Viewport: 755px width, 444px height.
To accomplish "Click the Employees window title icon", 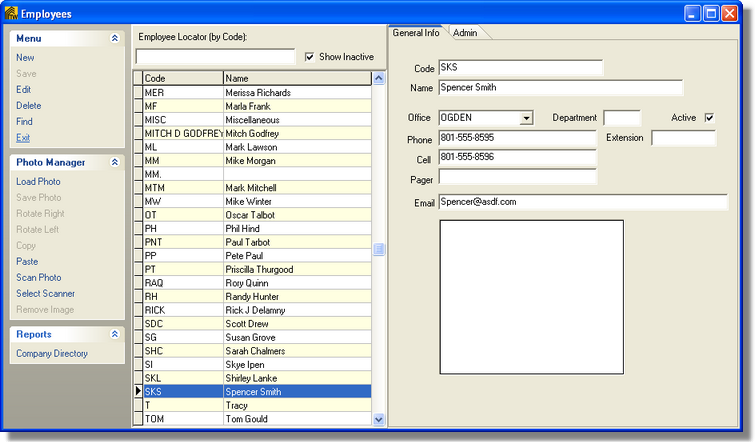I will pyautogui.click(x=12, y=13).
